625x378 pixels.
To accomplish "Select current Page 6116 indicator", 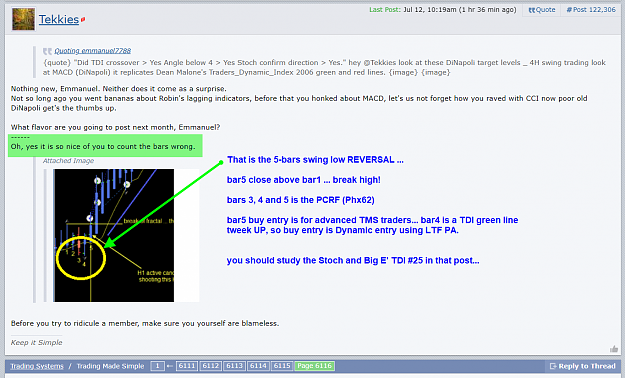I will tap(314, 366).
